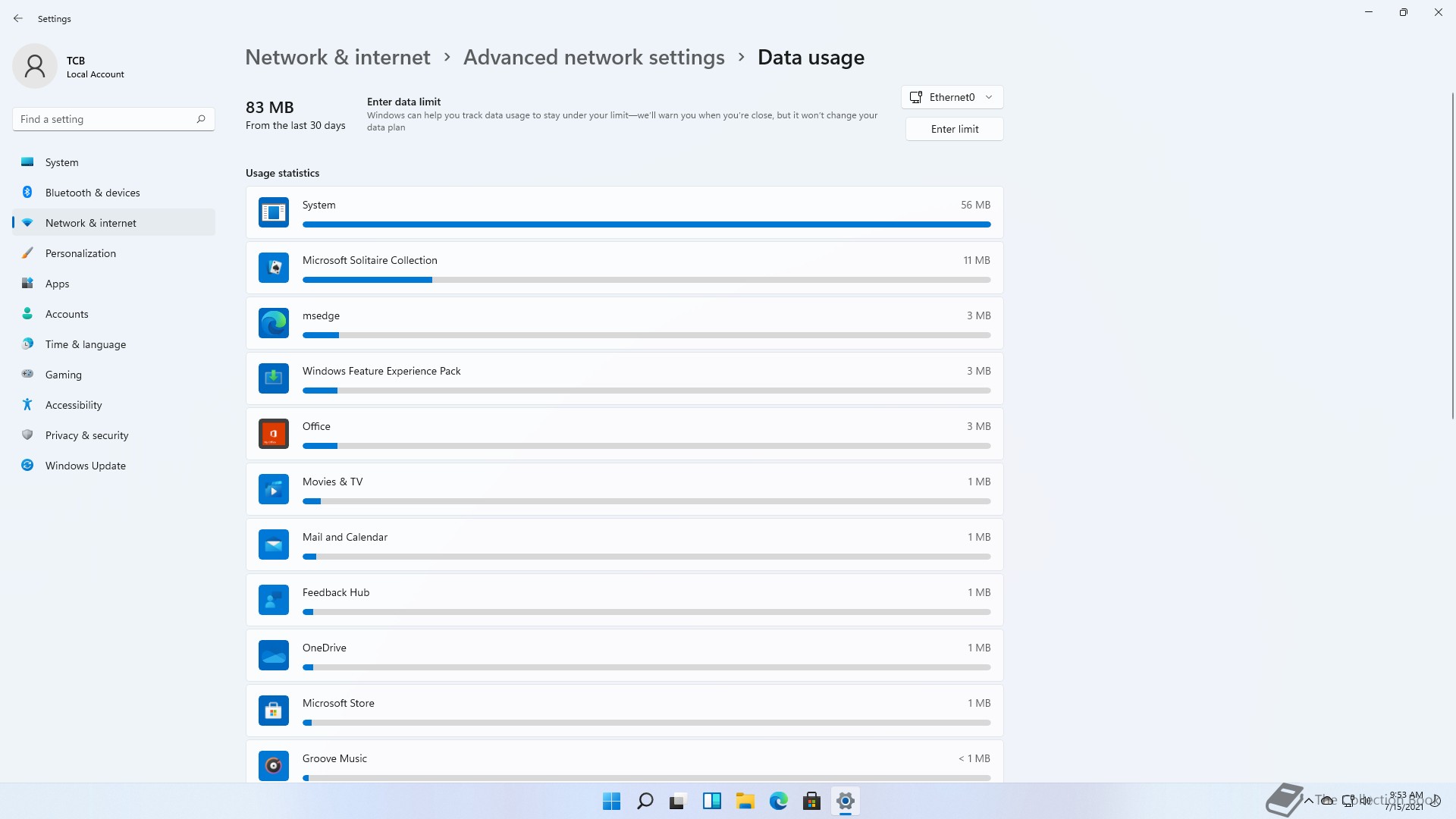Click the 56 MB System value
Viewport: 1456px width, 819px height.
coord(975,205)
